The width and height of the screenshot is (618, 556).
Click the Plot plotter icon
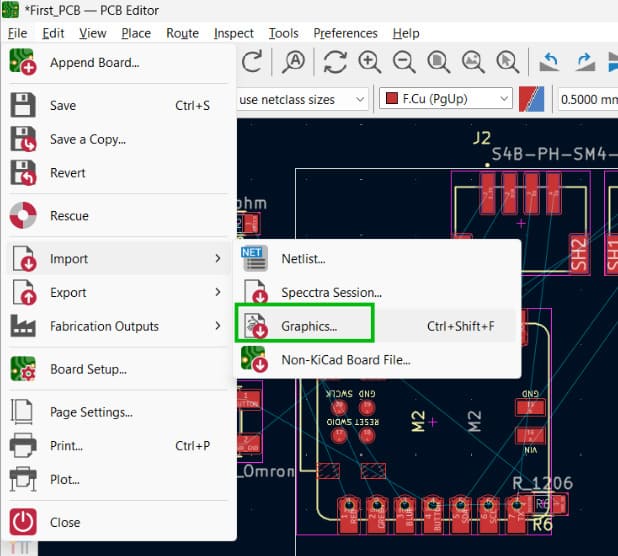pyautogui.click(x=23, y=479)
